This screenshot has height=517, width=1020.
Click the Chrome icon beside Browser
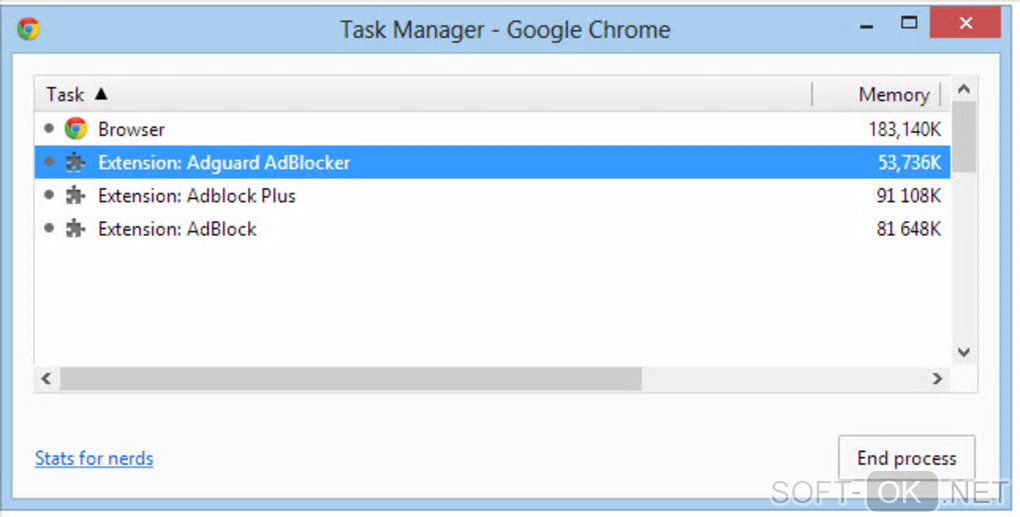click(75, 129)
